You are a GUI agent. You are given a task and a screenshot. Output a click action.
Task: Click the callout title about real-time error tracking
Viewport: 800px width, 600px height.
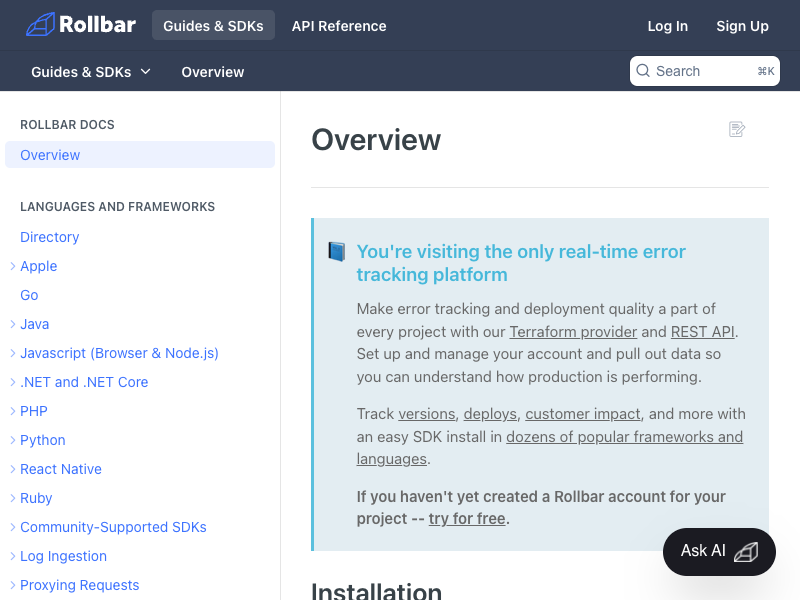click(521, 263)
